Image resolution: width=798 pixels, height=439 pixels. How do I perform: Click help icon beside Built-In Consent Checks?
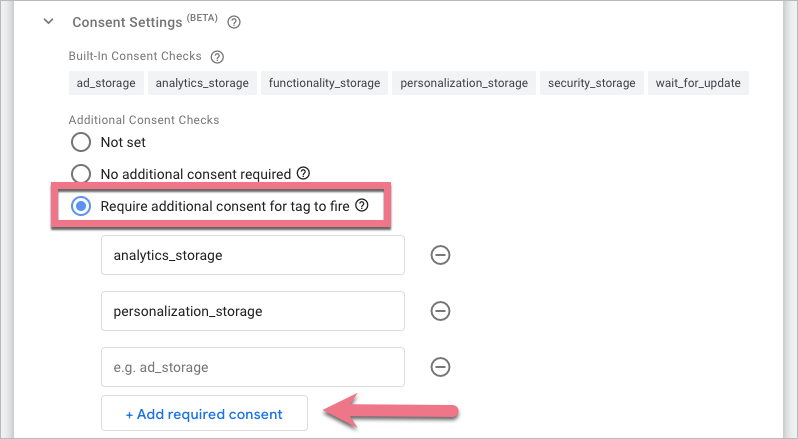218,57
